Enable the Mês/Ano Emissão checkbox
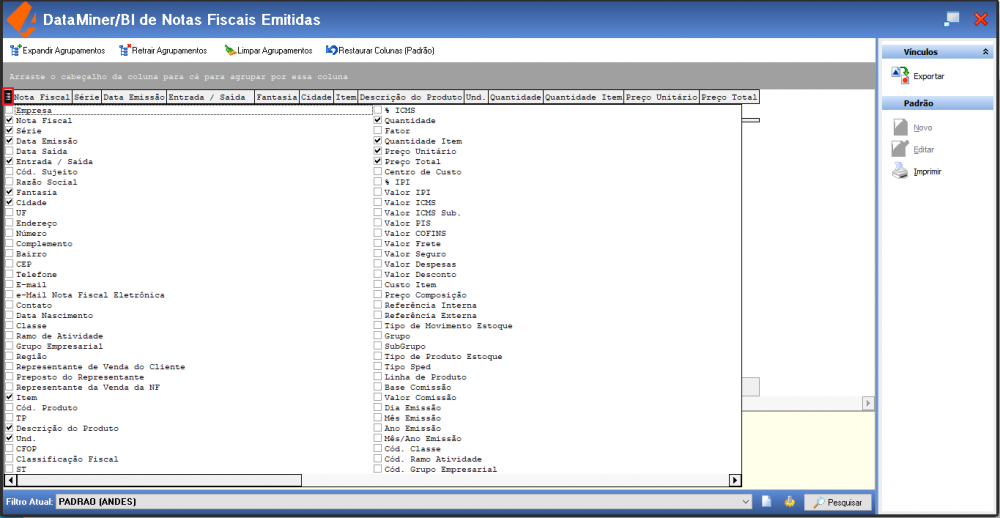The height and width of the screenshot is (518, 1000). point(378,438)
